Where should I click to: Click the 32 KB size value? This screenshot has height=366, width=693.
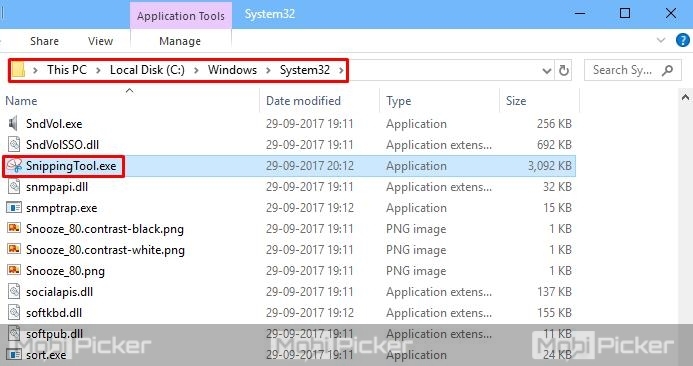click(557, 187)
